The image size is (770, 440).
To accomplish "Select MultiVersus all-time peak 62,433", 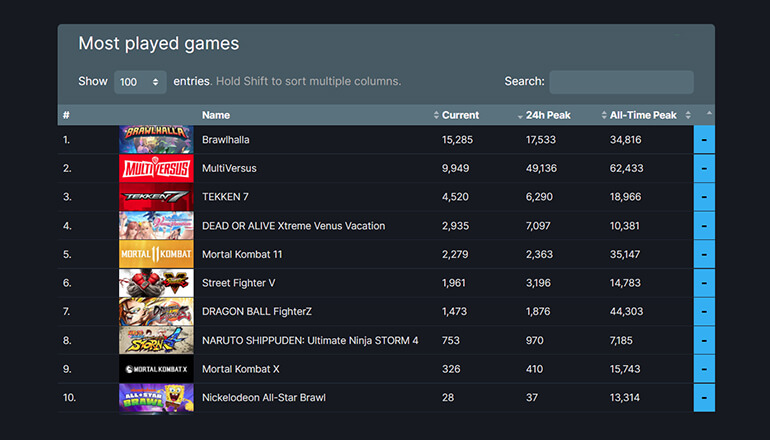I will [626, 168].
